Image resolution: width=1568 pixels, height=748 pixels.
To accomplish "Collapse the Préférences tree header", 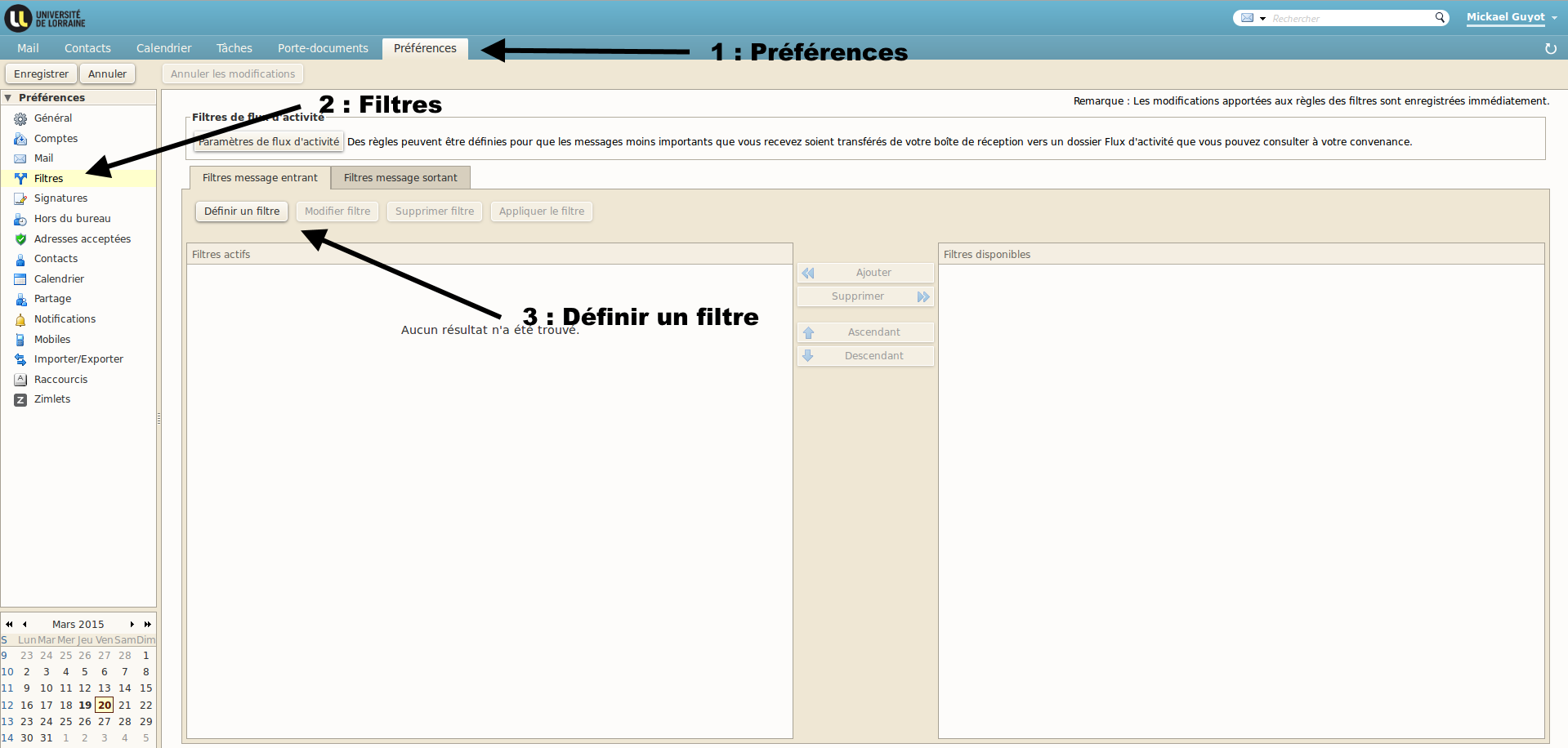I will [8, 98].
